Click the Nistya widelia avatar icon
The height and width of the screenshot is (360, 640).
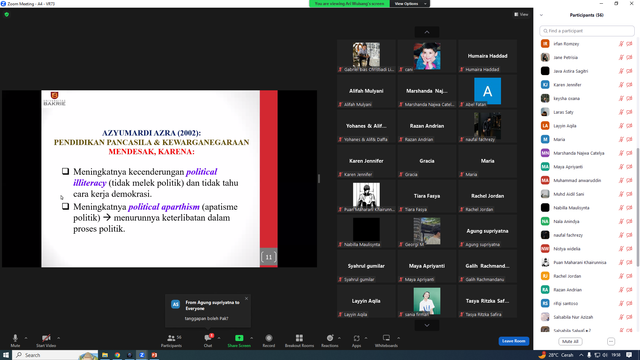pyautogui.click(x=545, y=249)
